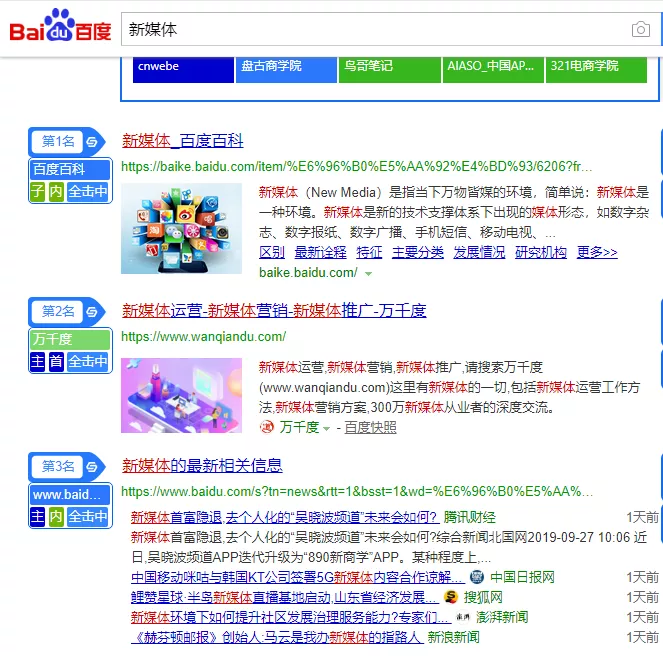Open the baike.baidu.com item URL
This screenshot has height=659, width=663.
coord(356,167)
